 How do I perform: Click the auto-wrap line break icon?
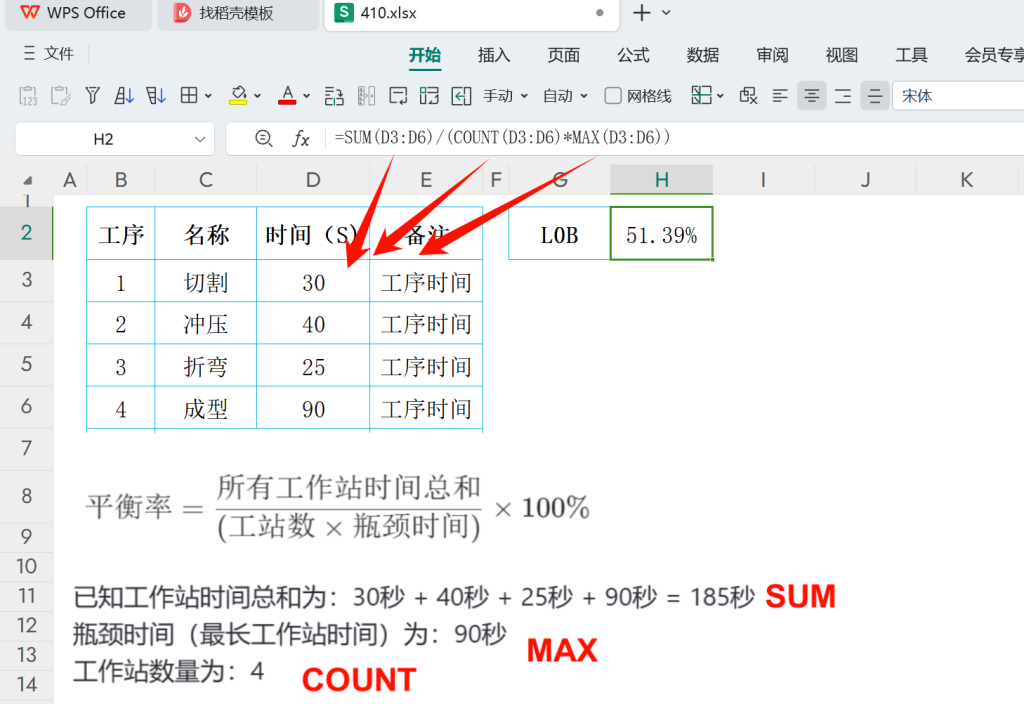(398, 96)
